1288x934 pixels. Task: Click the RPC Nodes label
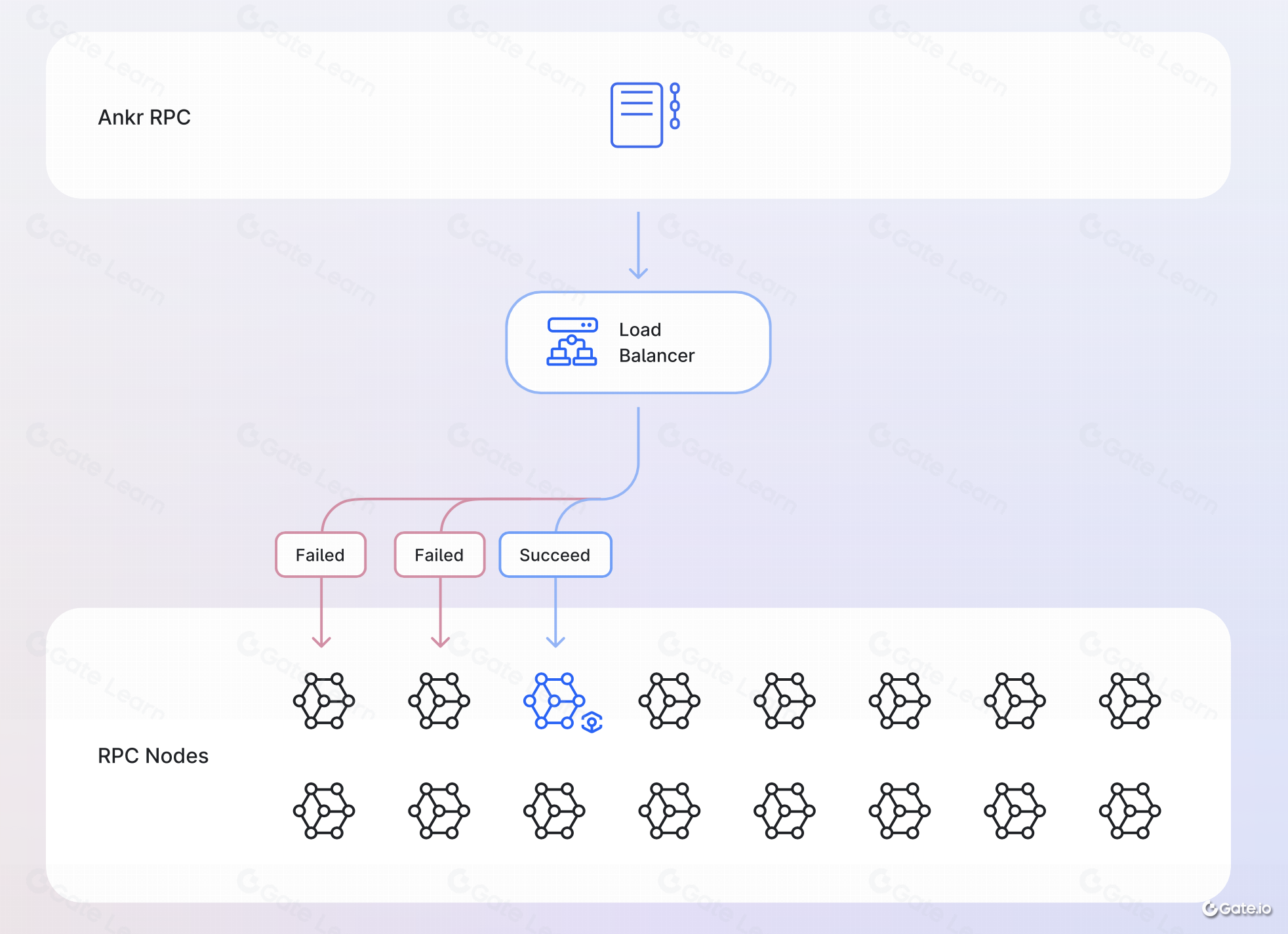(153, 756)
